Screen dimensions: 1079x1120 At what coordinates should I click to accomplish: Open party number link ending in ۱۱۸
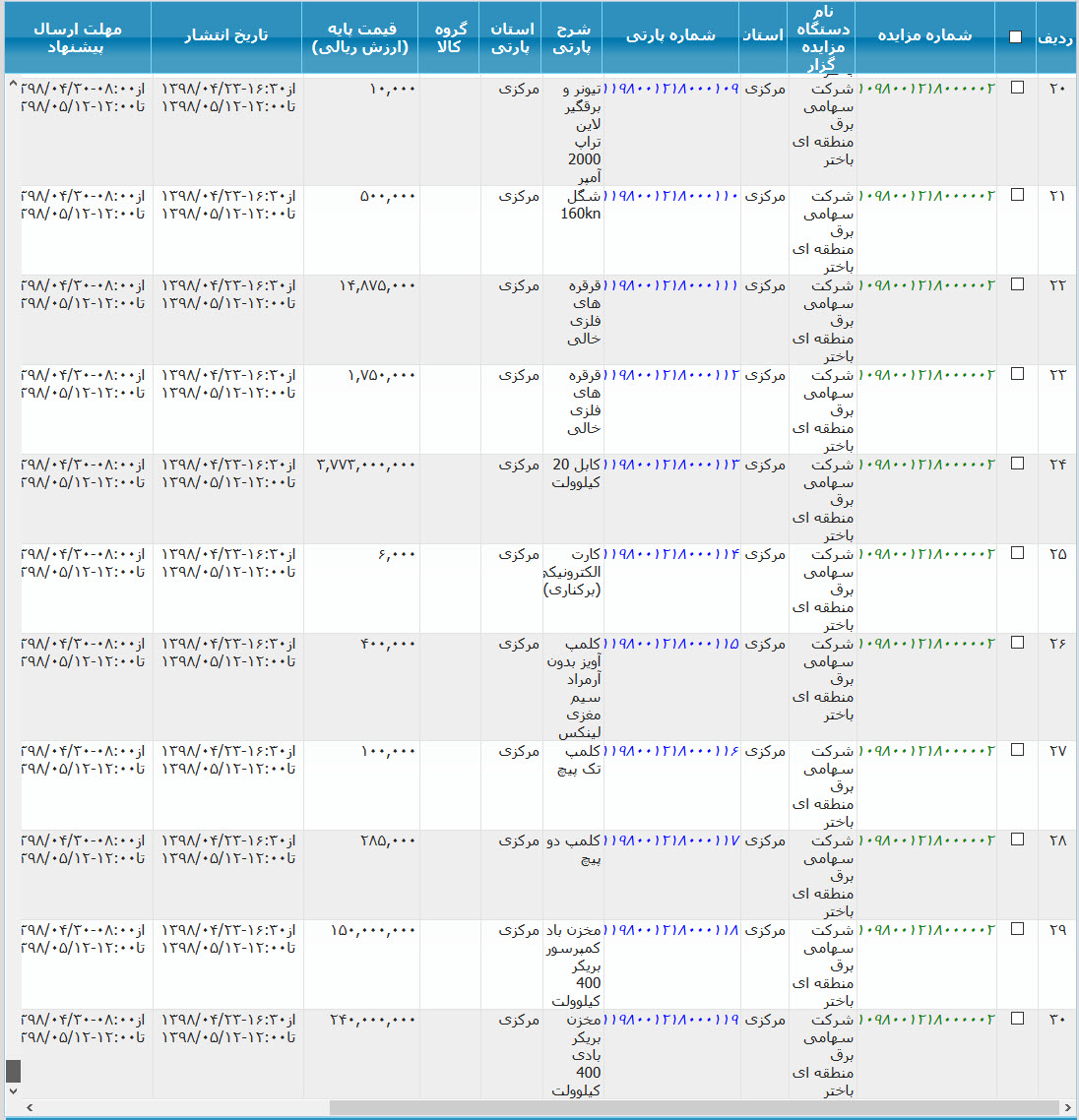click(671, 930)
